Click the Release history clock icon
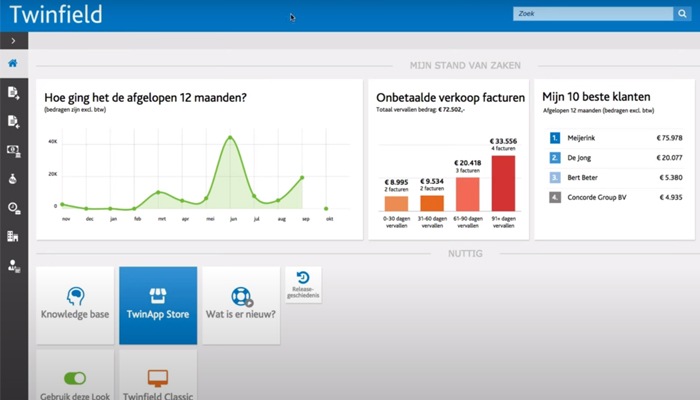The width and height of the screenshot is (700, 400). [x=303, y=277]
